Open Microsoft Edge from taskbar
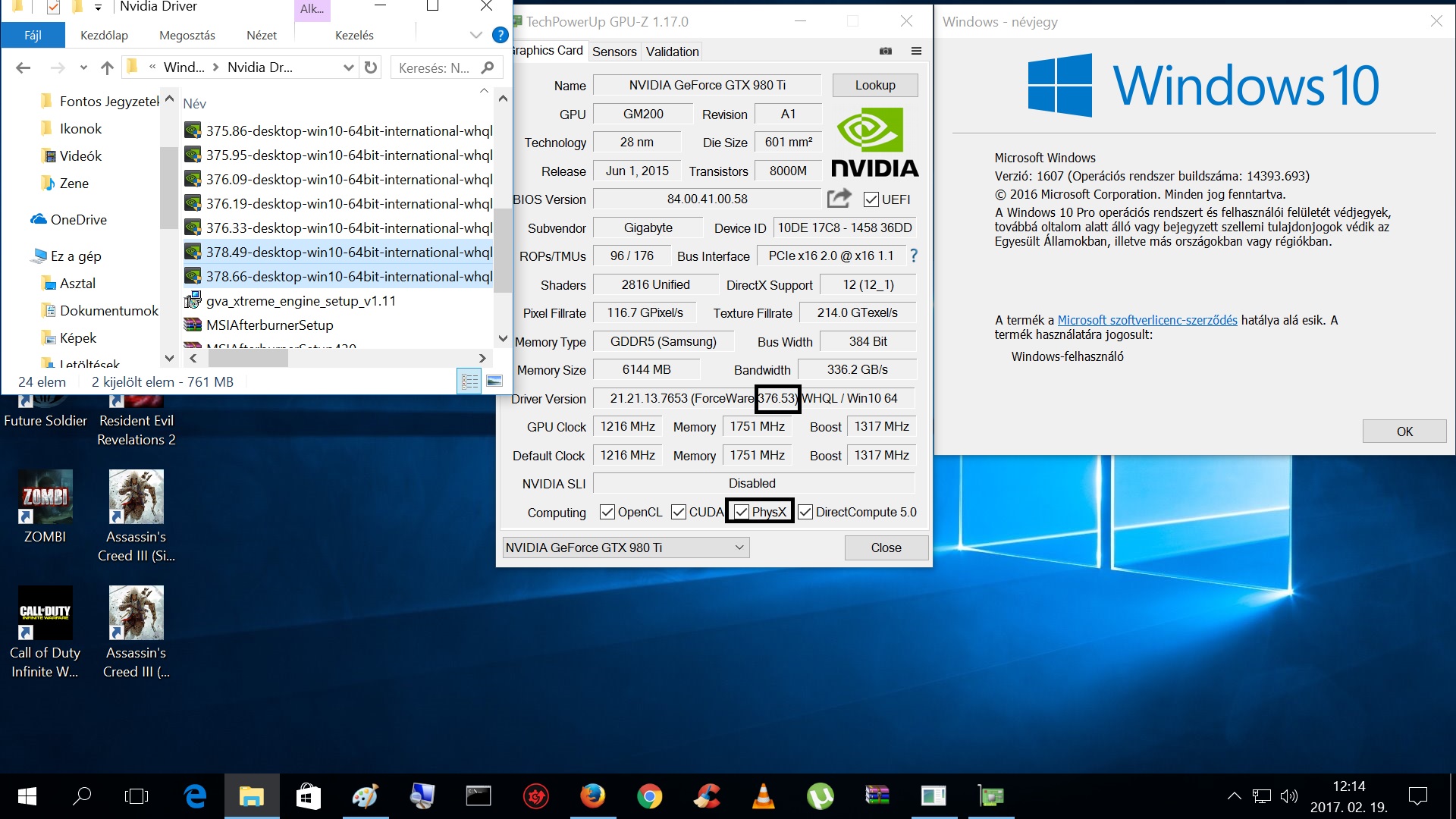 (196, 796)
